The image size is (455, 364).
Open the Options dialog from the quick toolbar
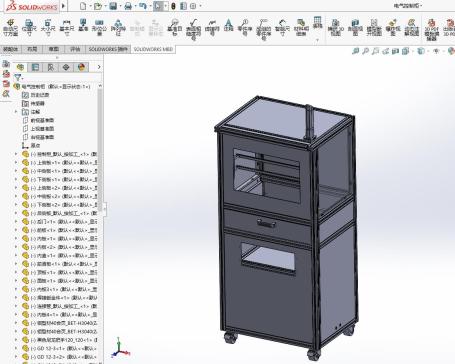[193, 6]
